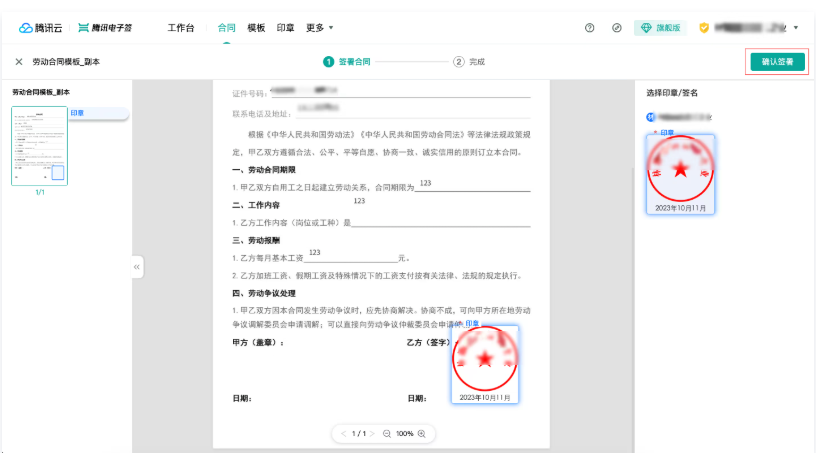816x453 pixels.
Task: Click the 合同期限 field with 123
Action: pos(472,186)
